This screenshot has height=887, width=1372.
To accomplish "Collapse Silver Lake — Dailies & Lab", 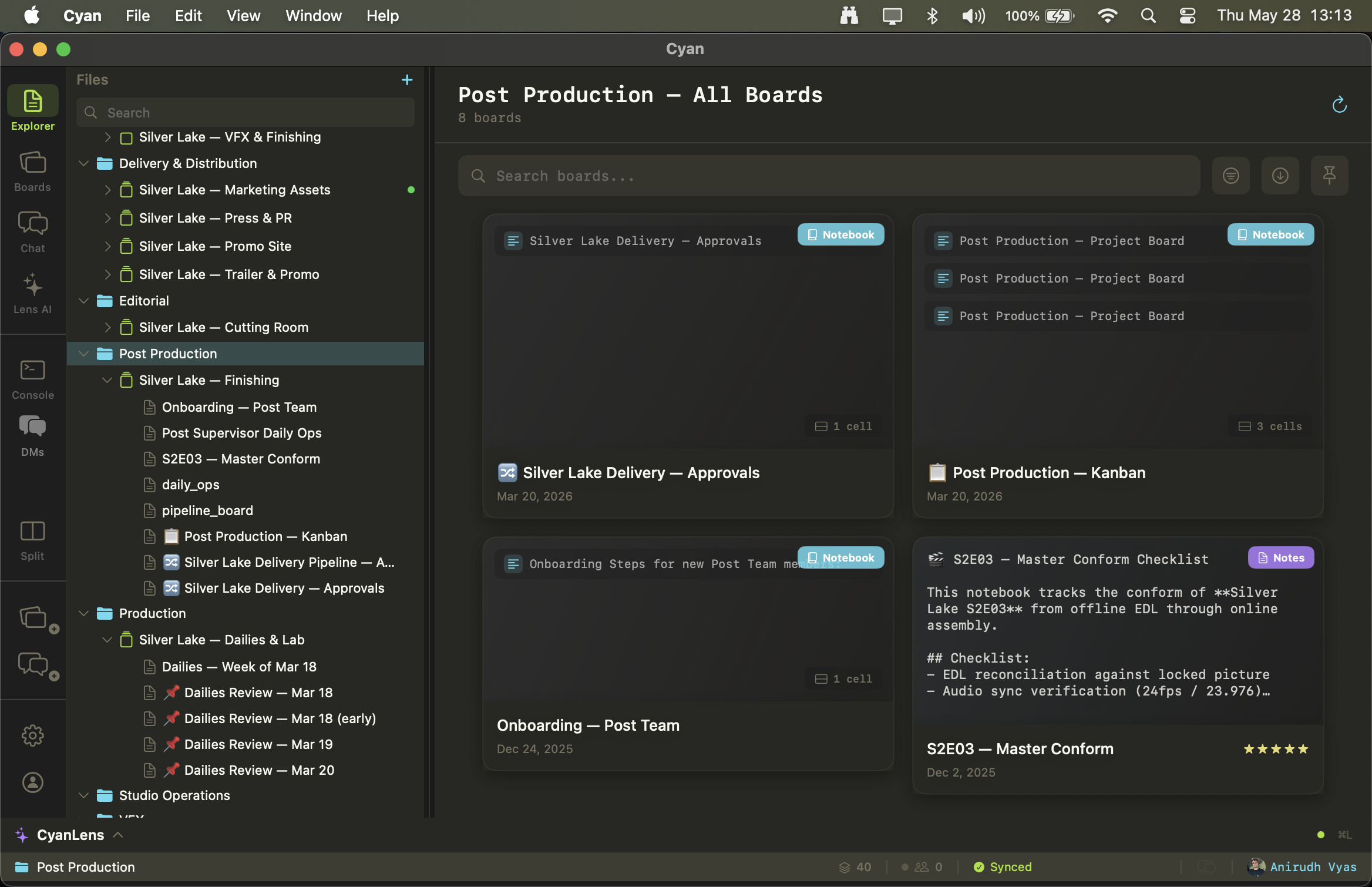I will tap(107, 640).
